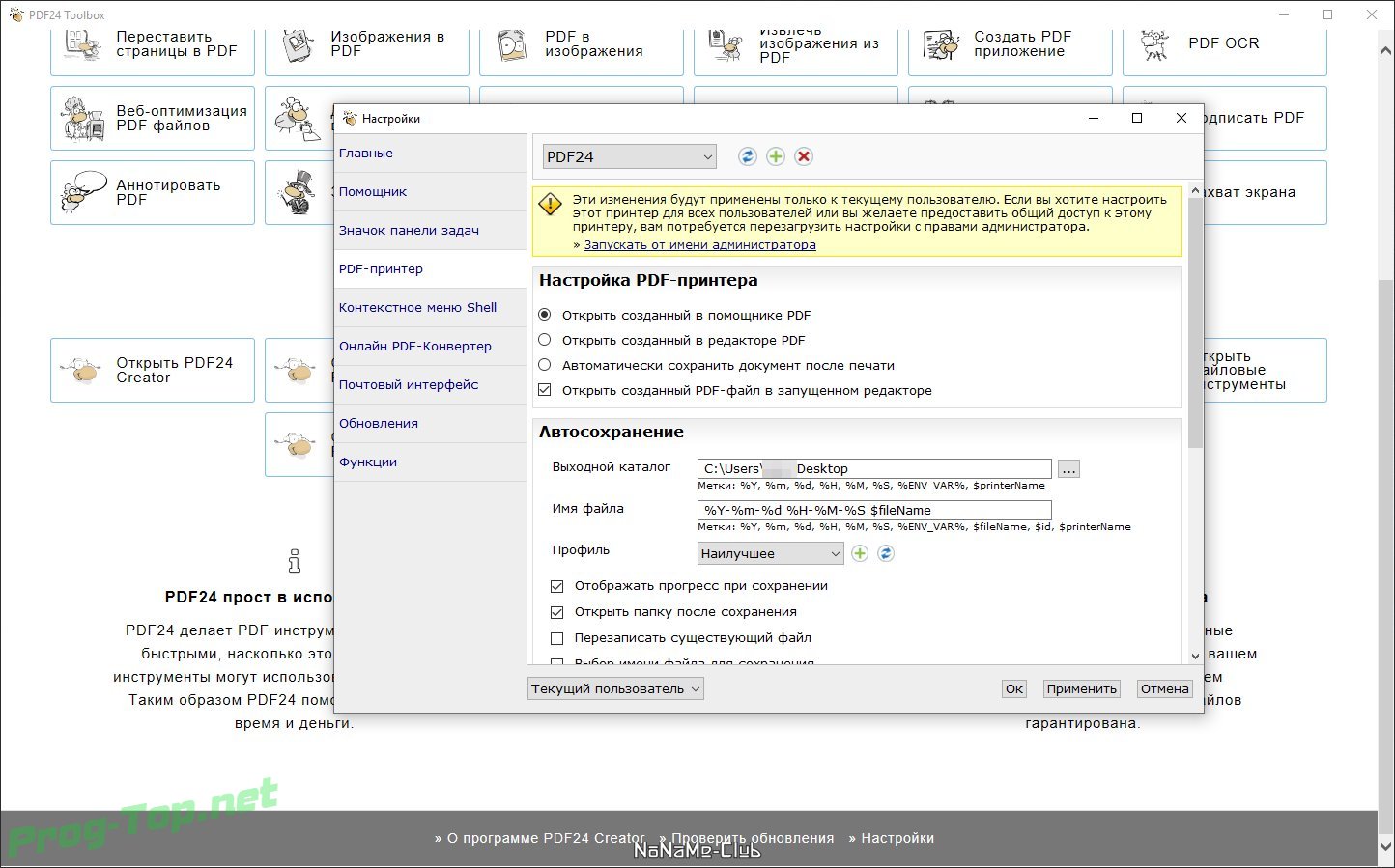The height and width of the screenshot is (868, 1395).
Task: Click the Отмена button
Action: (1164, 688)
